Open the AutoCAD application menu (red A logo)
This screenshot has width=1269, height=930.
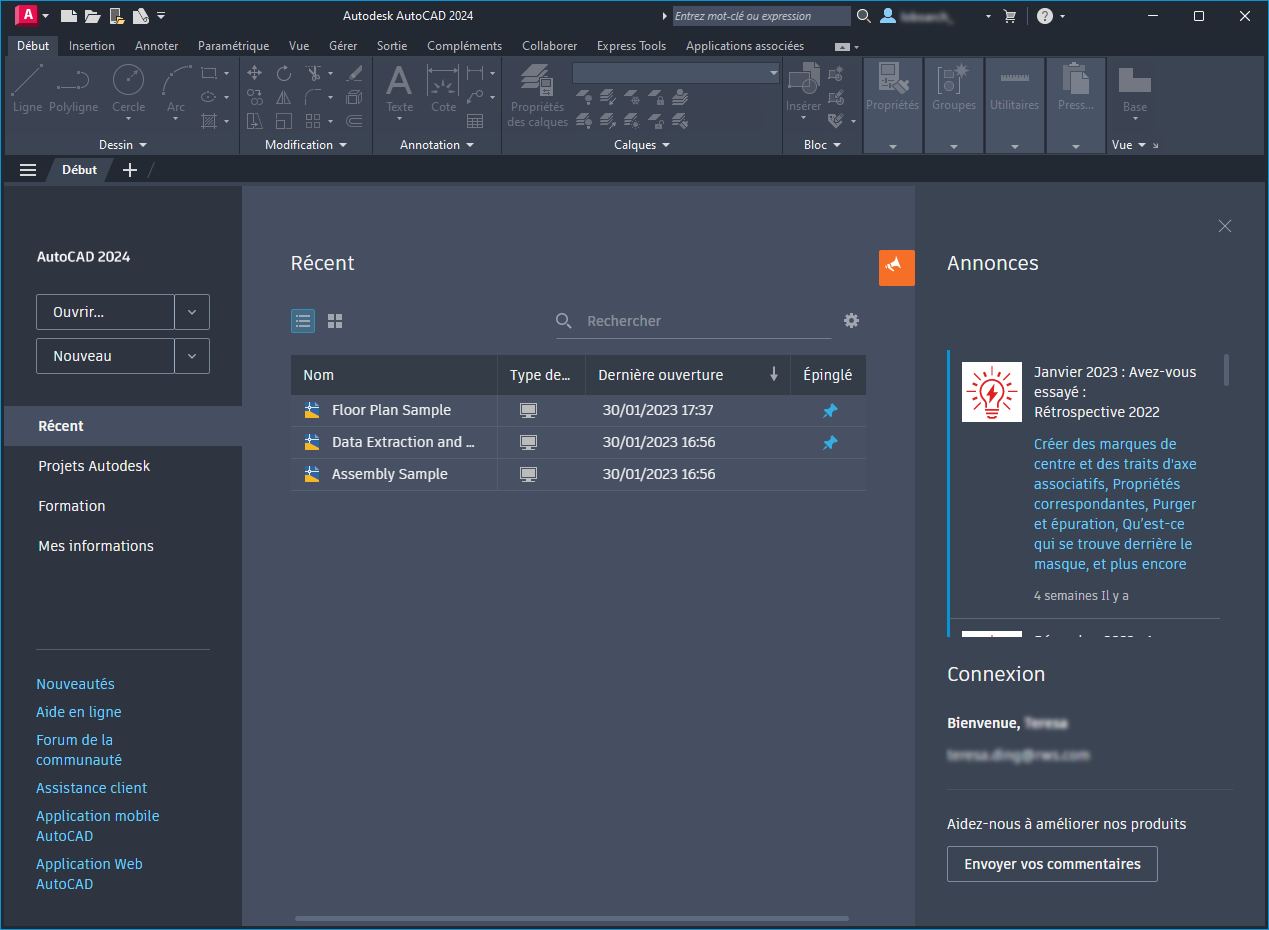(27, 15)
